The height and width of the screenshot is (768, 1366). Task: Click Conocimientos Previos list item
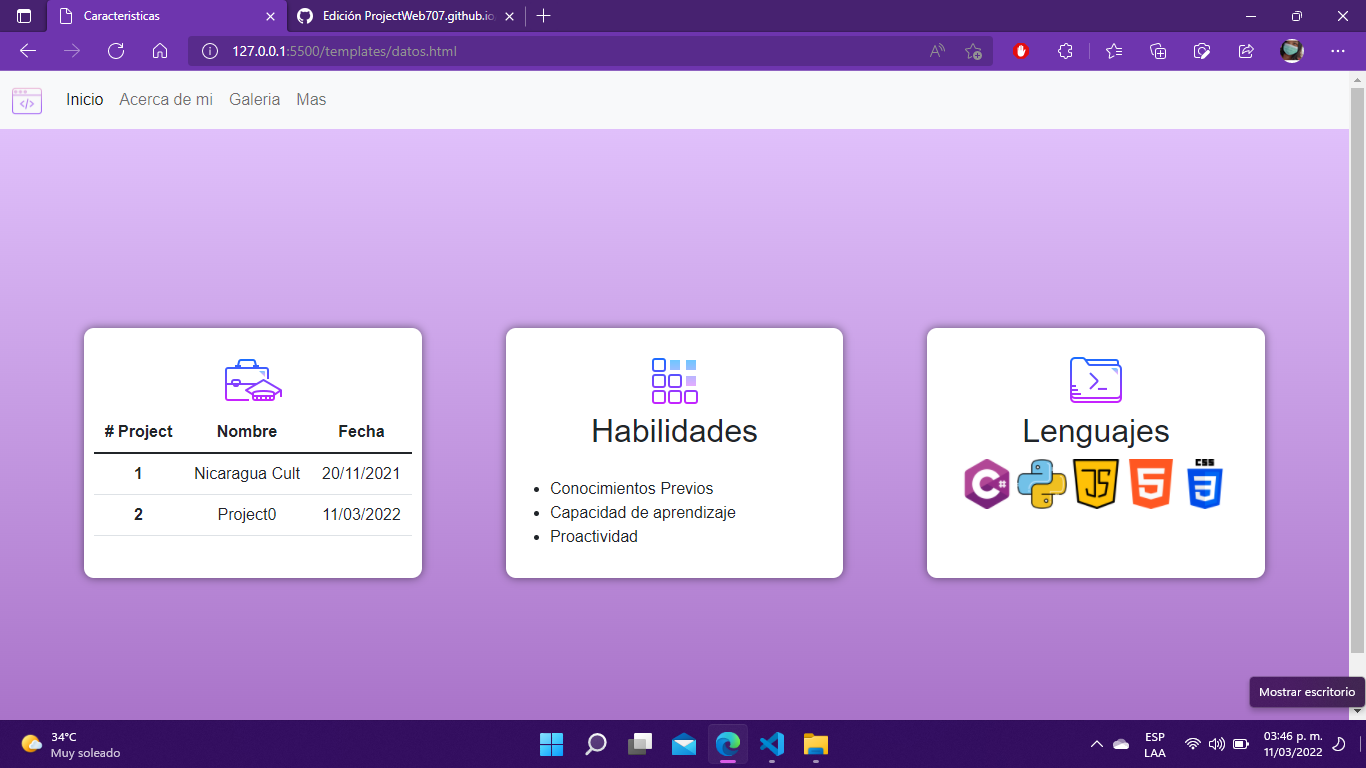632,488
